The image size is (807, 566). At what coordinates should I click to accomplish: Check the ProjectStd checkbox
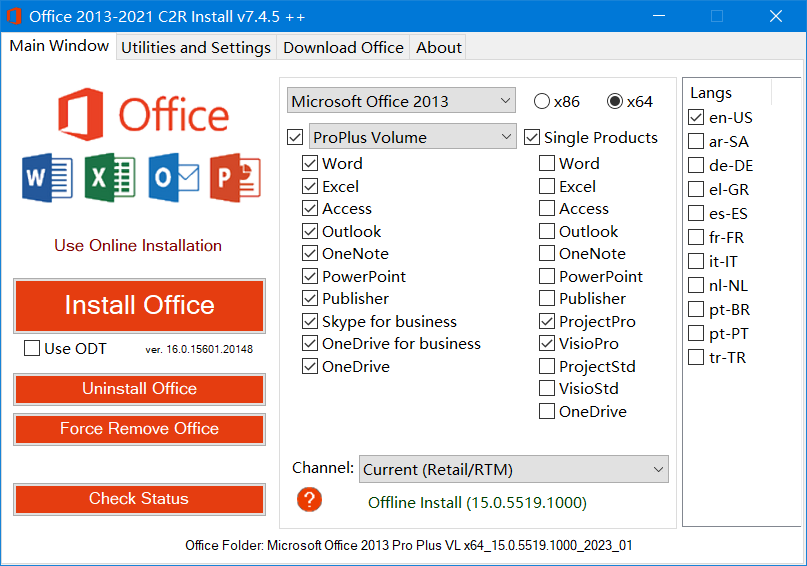pos(547,366)
